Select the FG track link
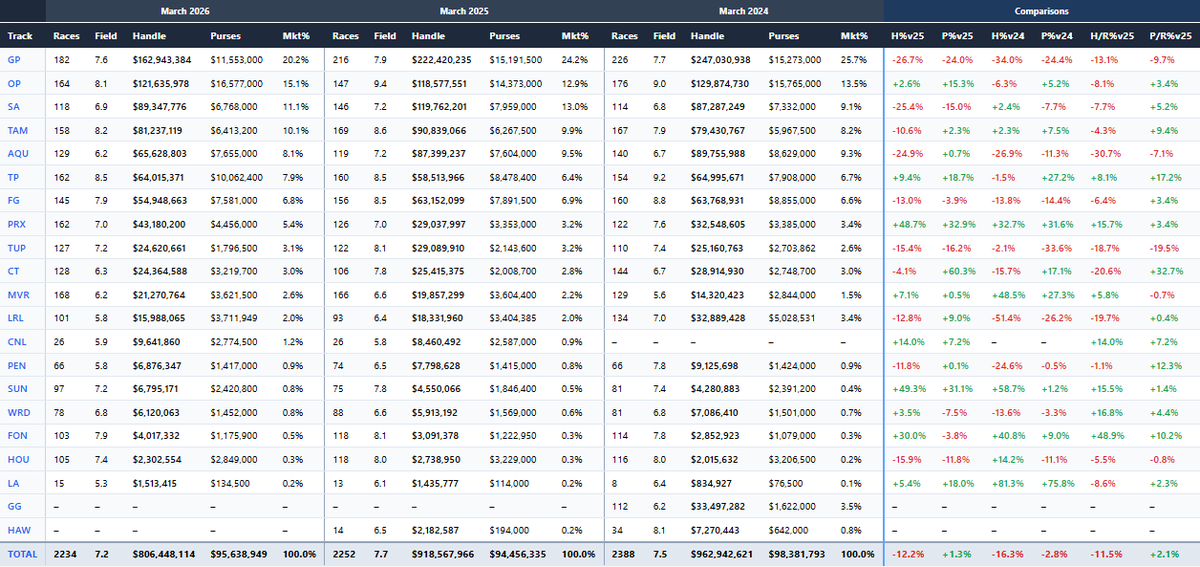 pos(14,200)
